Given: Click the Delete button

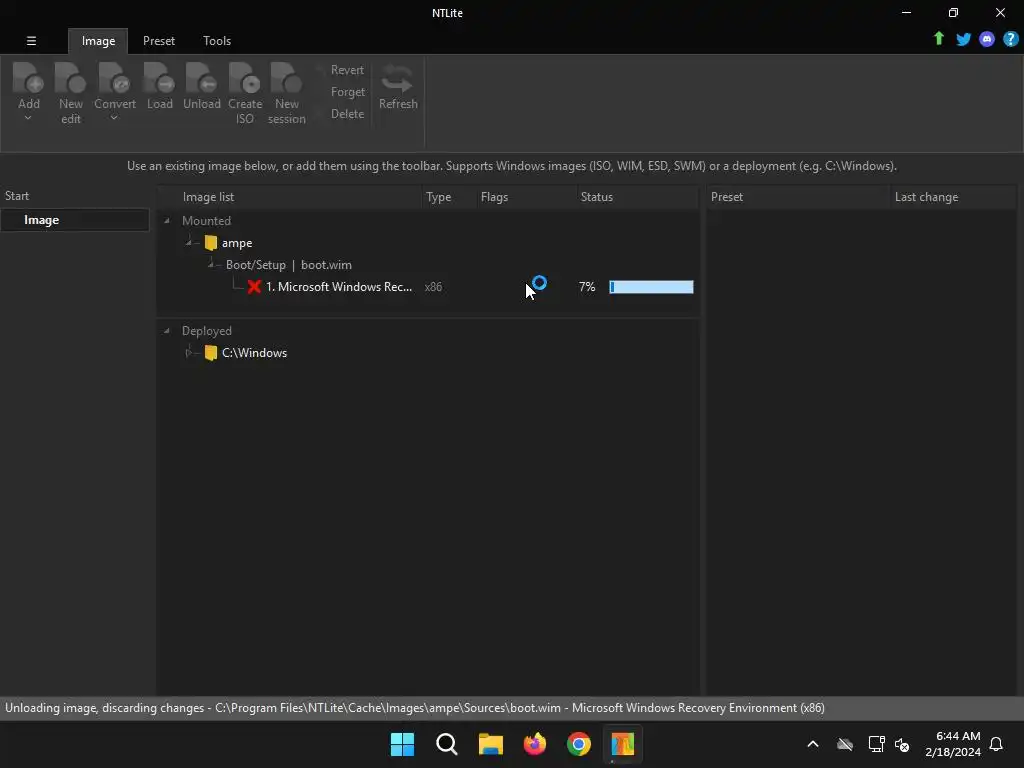Looking at the screenshot, I should 347,114.
